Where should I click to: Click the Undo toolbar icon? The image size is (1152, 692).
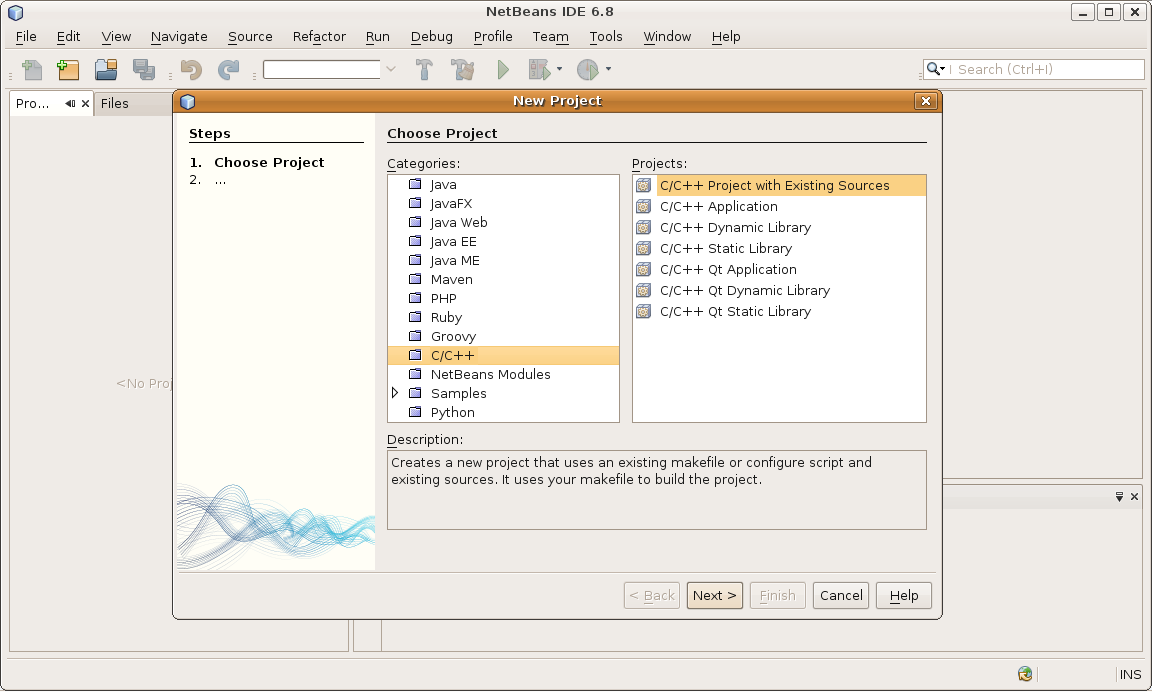(x=191, y=70)
